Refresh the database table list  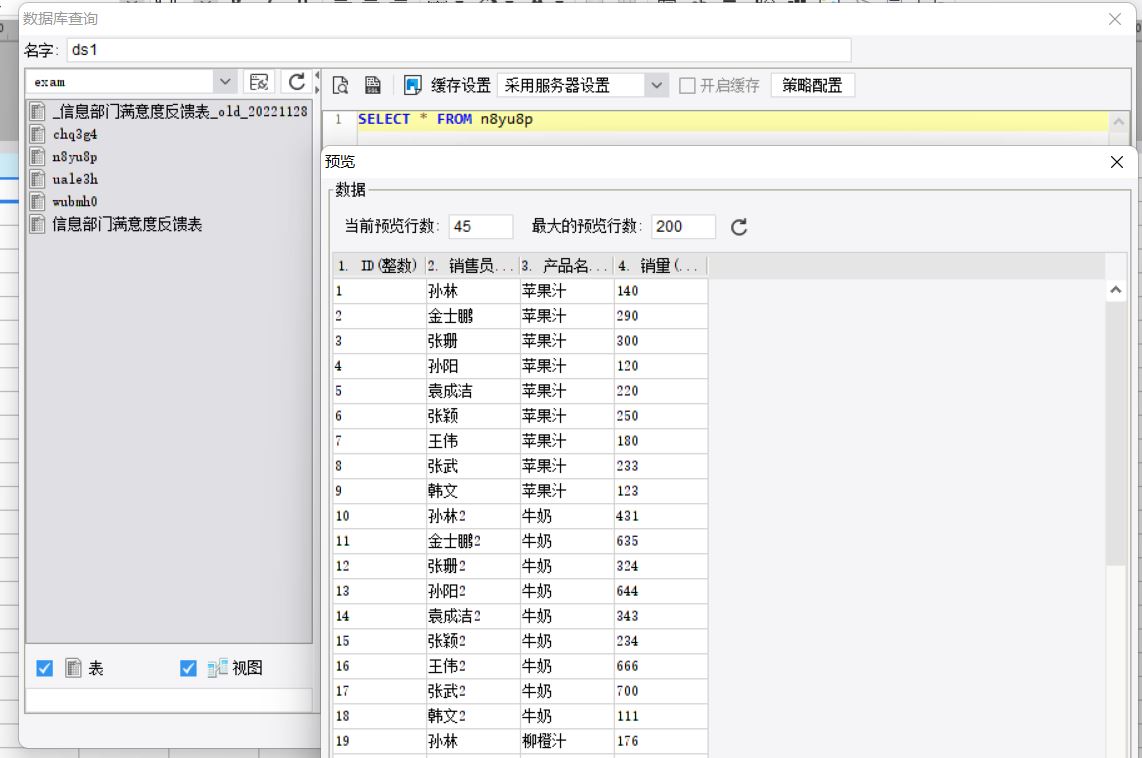(x=297, y=82)
